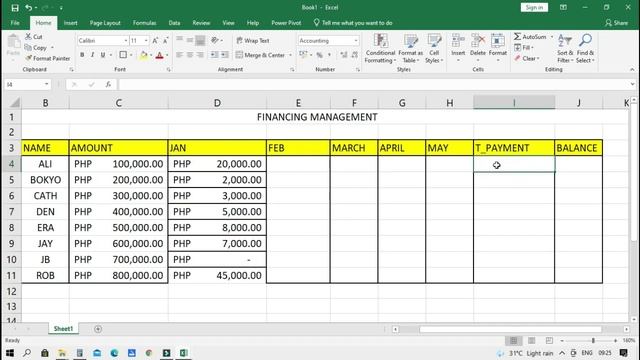Select the Sheet1 tab

coord(63,329)
